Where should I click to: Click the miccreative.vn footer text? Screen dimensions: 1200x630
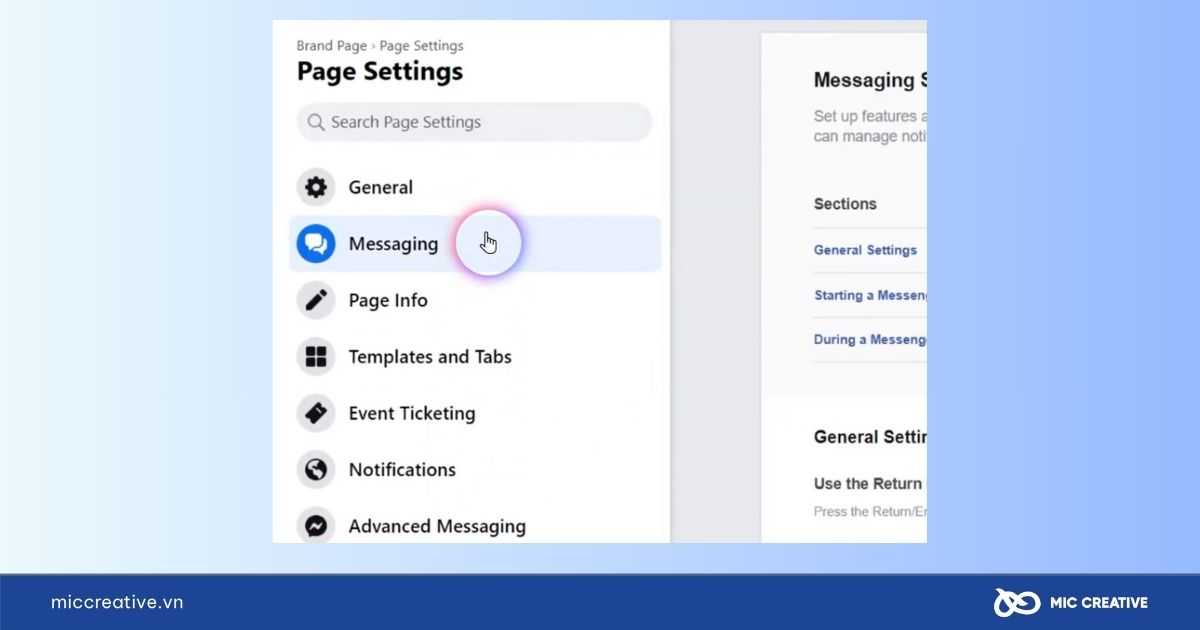(x=117, y=602)
